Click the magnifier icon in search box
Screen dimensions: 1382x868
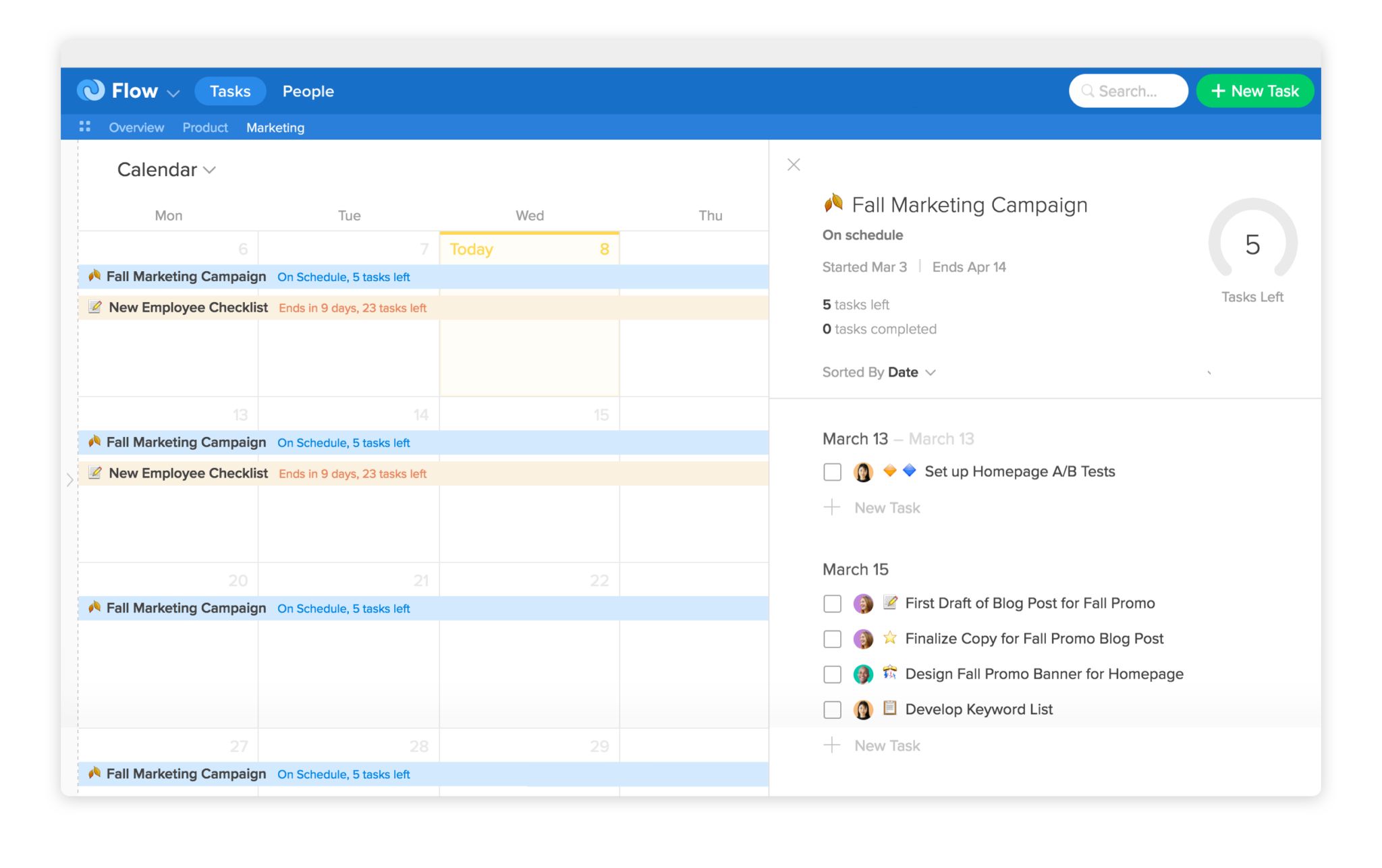[x=1087, y=90]
